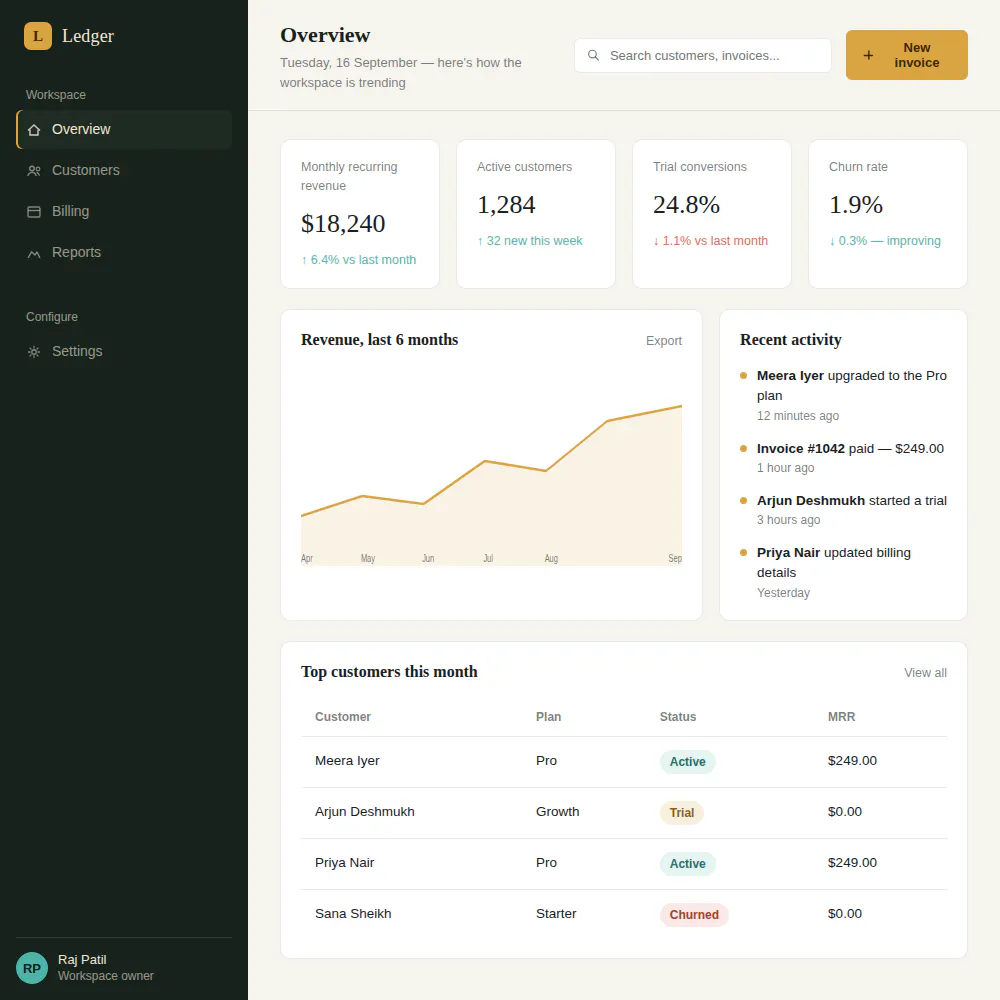Click Meera Iyer upgraded activity entry
This screenshot has height=1000, width=1000.
click(843, 395)
